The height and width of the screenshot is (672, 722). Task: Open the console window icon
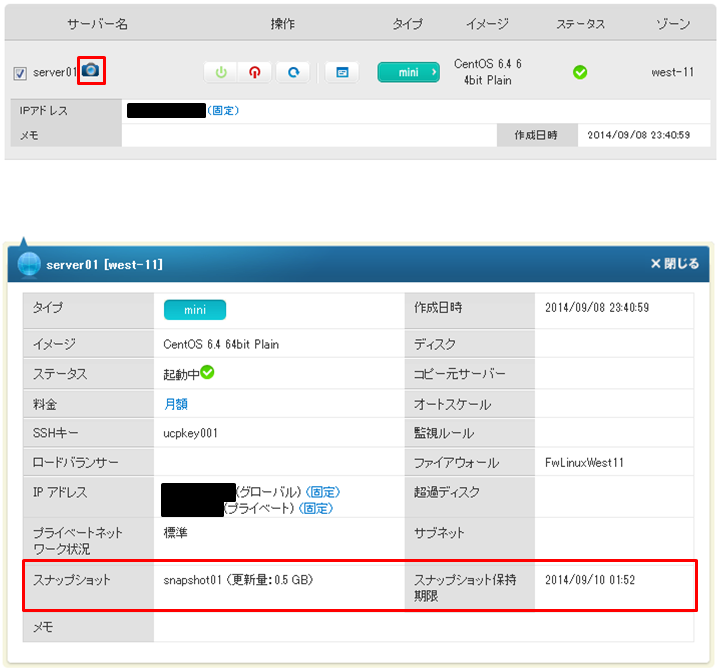click(342, 72)
